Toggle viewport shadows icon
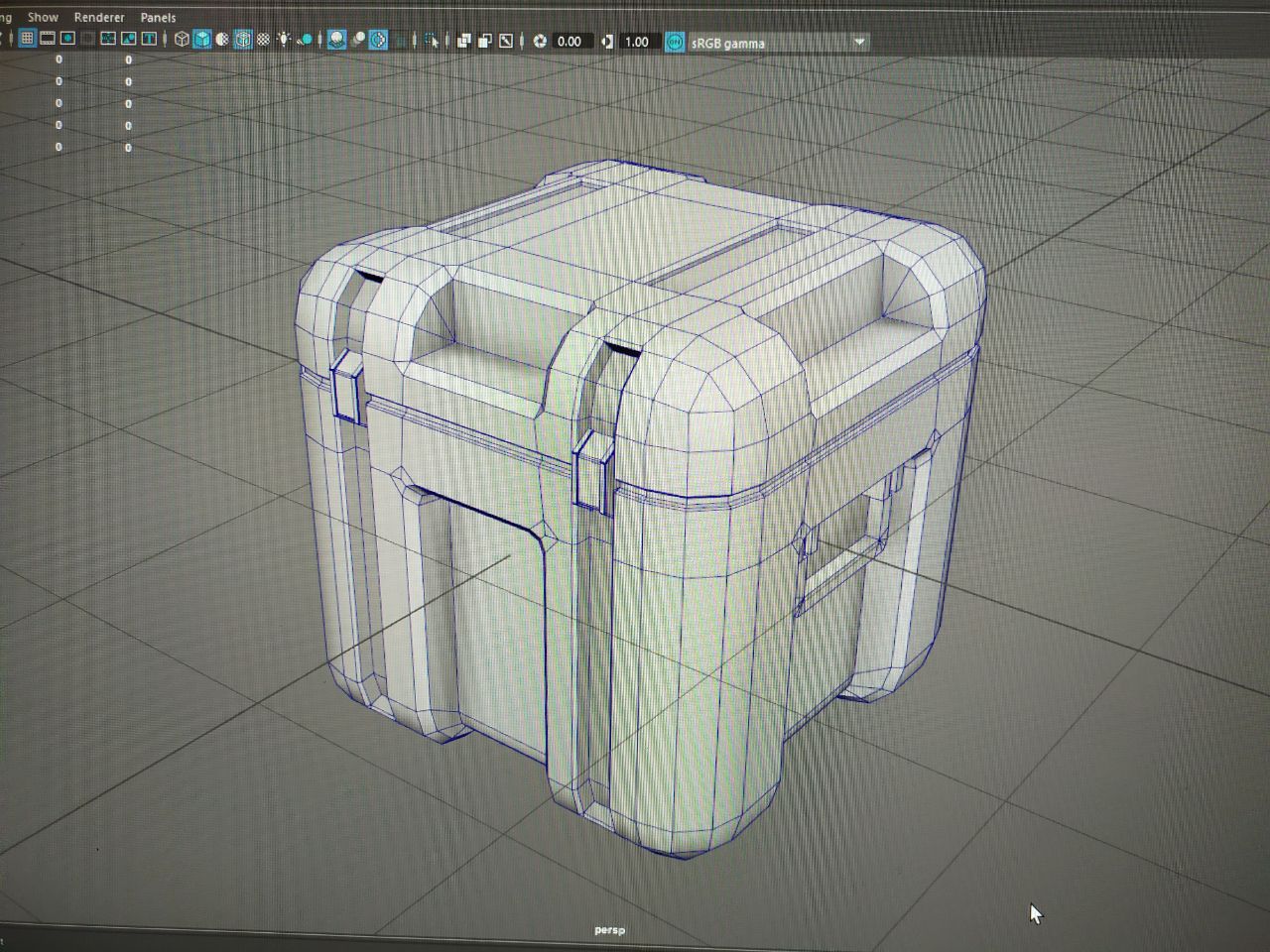 306,40
